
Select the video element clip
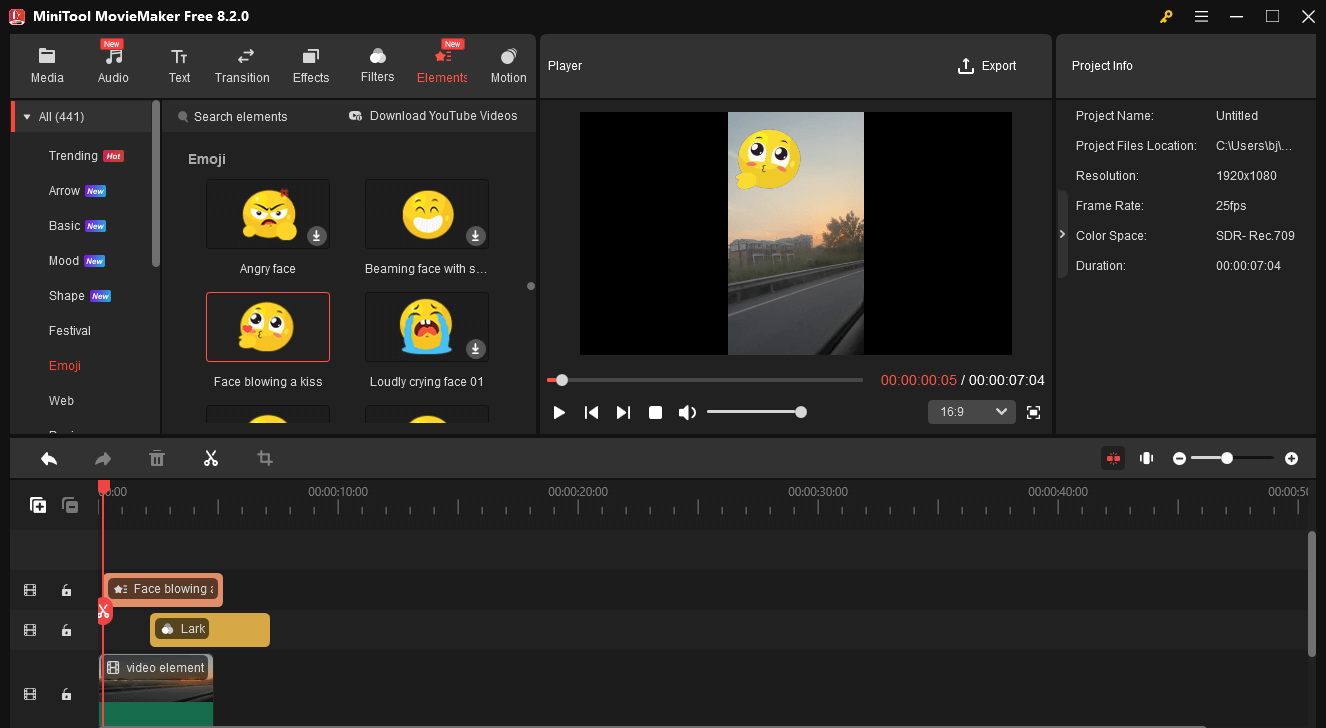coord(156,690)
